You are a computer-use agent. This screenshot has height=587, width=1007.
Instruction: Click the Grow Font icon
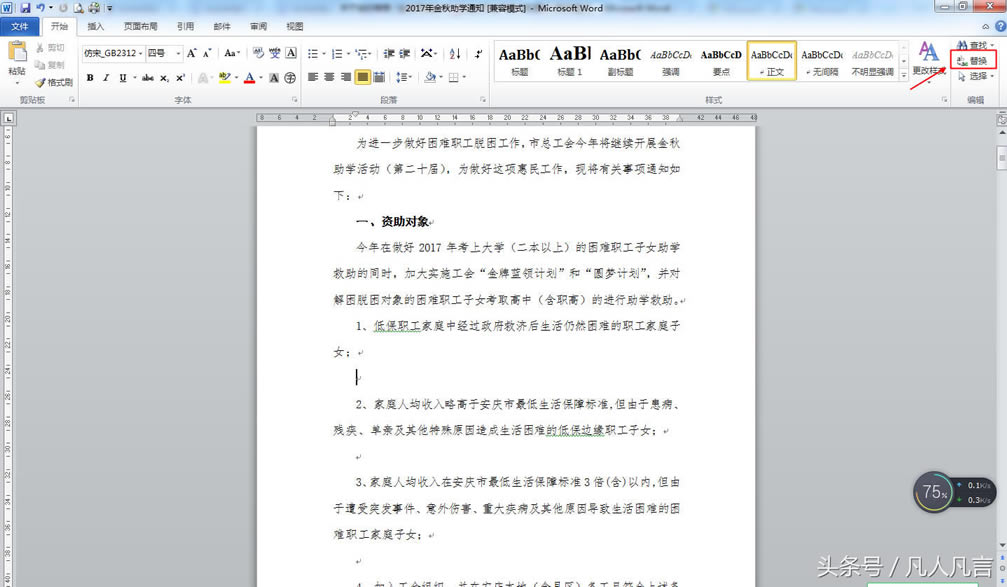[x=192, y=53]
